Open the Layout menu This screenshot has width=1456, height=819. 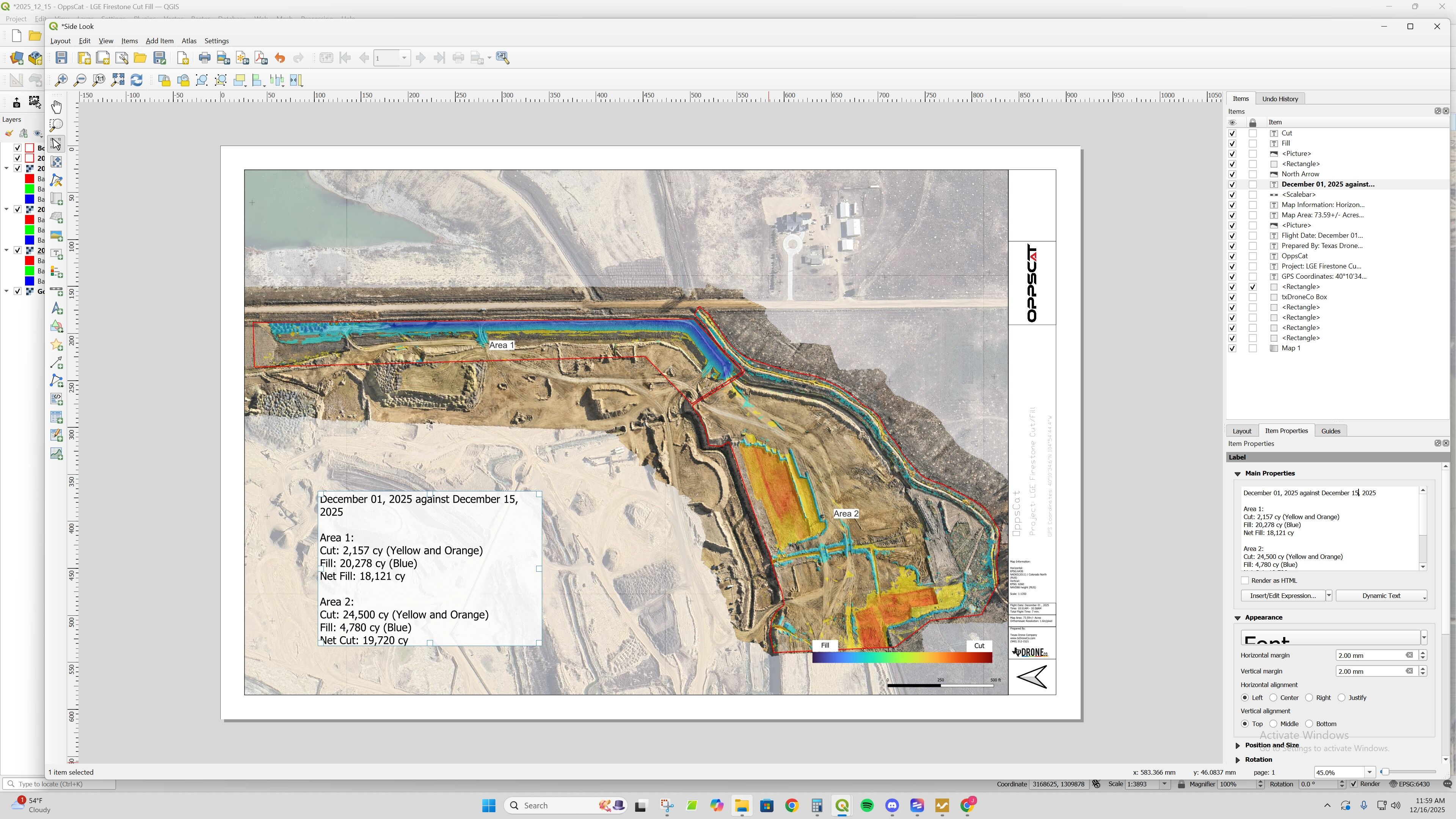coord(61,41)
